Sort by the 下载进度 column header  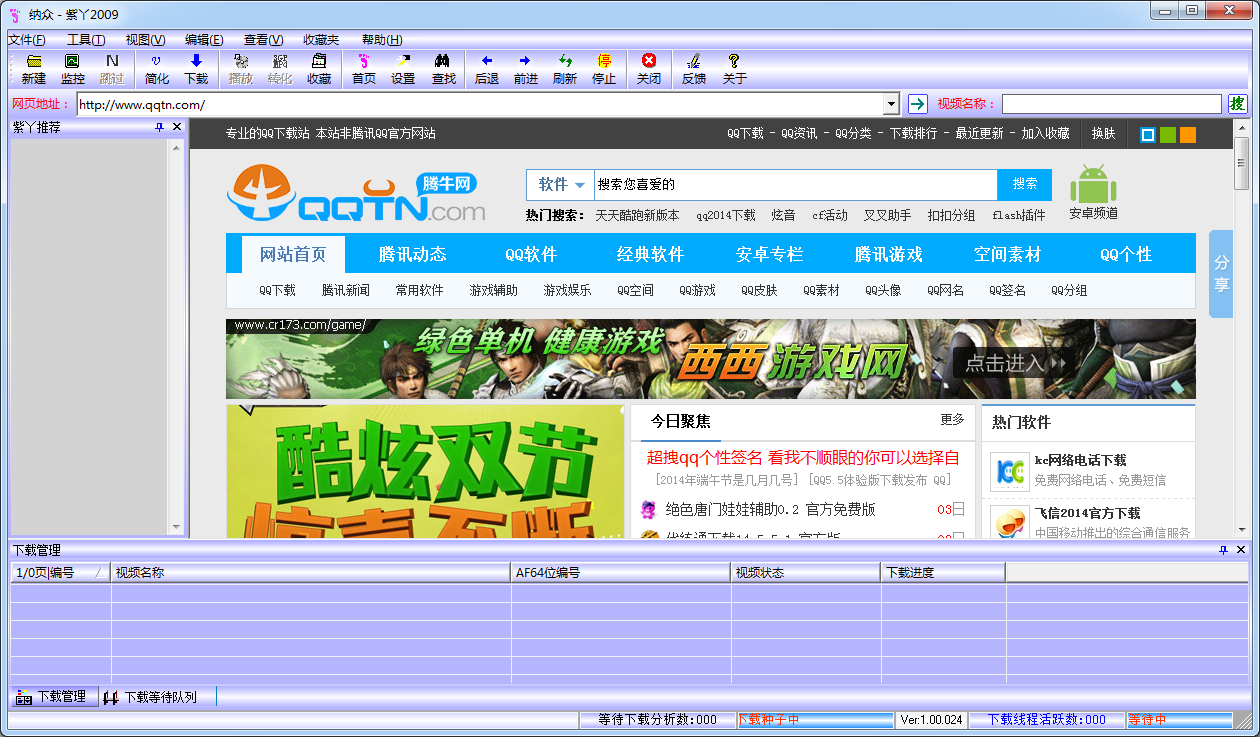tap(943, 573)
